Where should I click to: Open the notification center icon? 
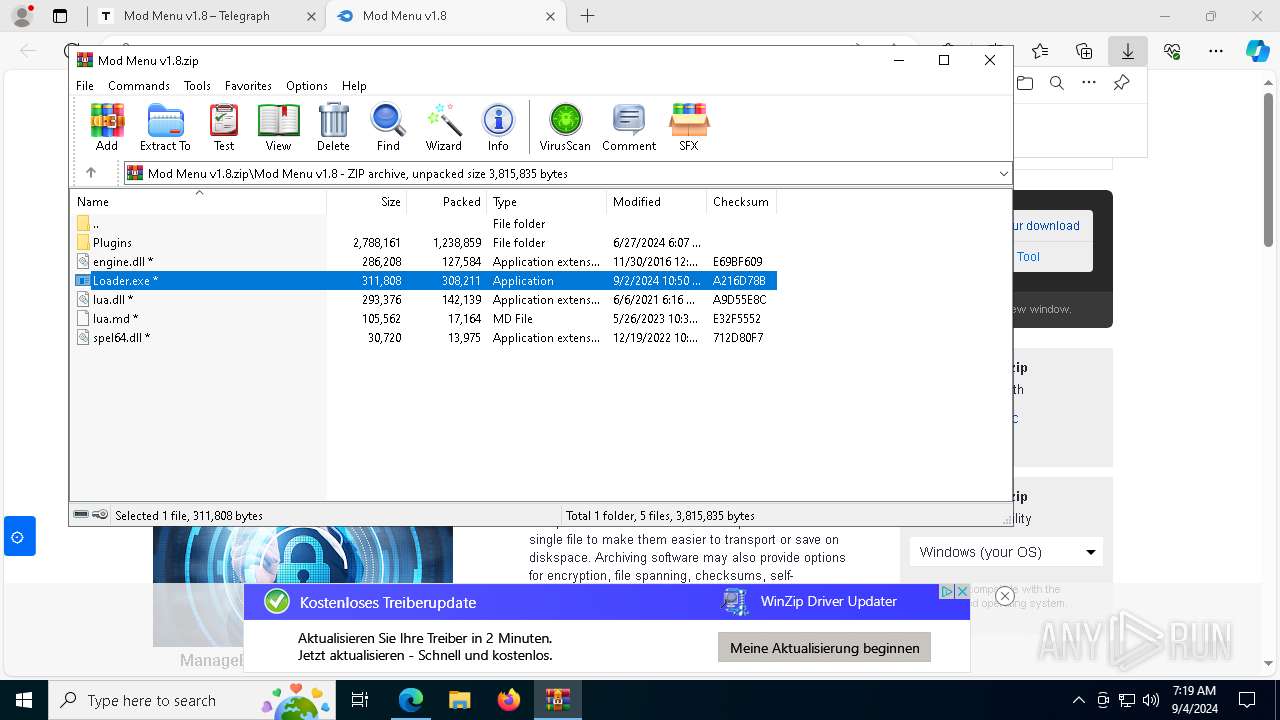pyautogui.click(x=1247, y=700)
